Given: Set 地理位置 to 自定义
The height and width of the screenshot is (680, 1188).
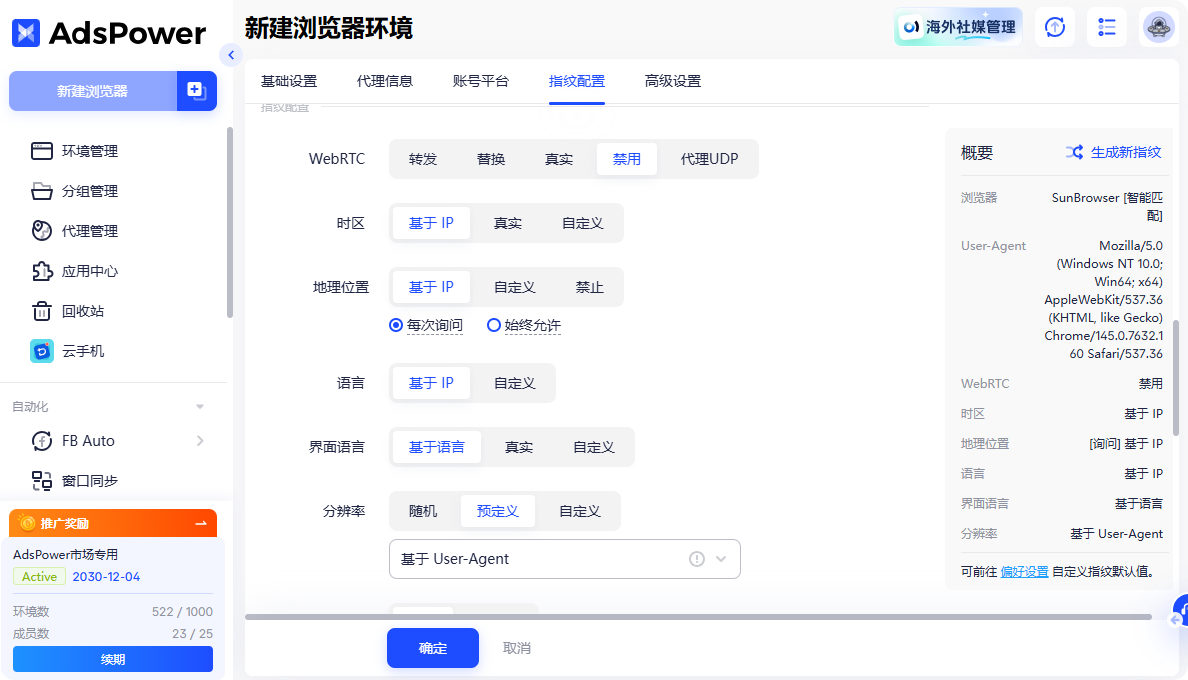Looking at the screenshot, I should point(514,287).
